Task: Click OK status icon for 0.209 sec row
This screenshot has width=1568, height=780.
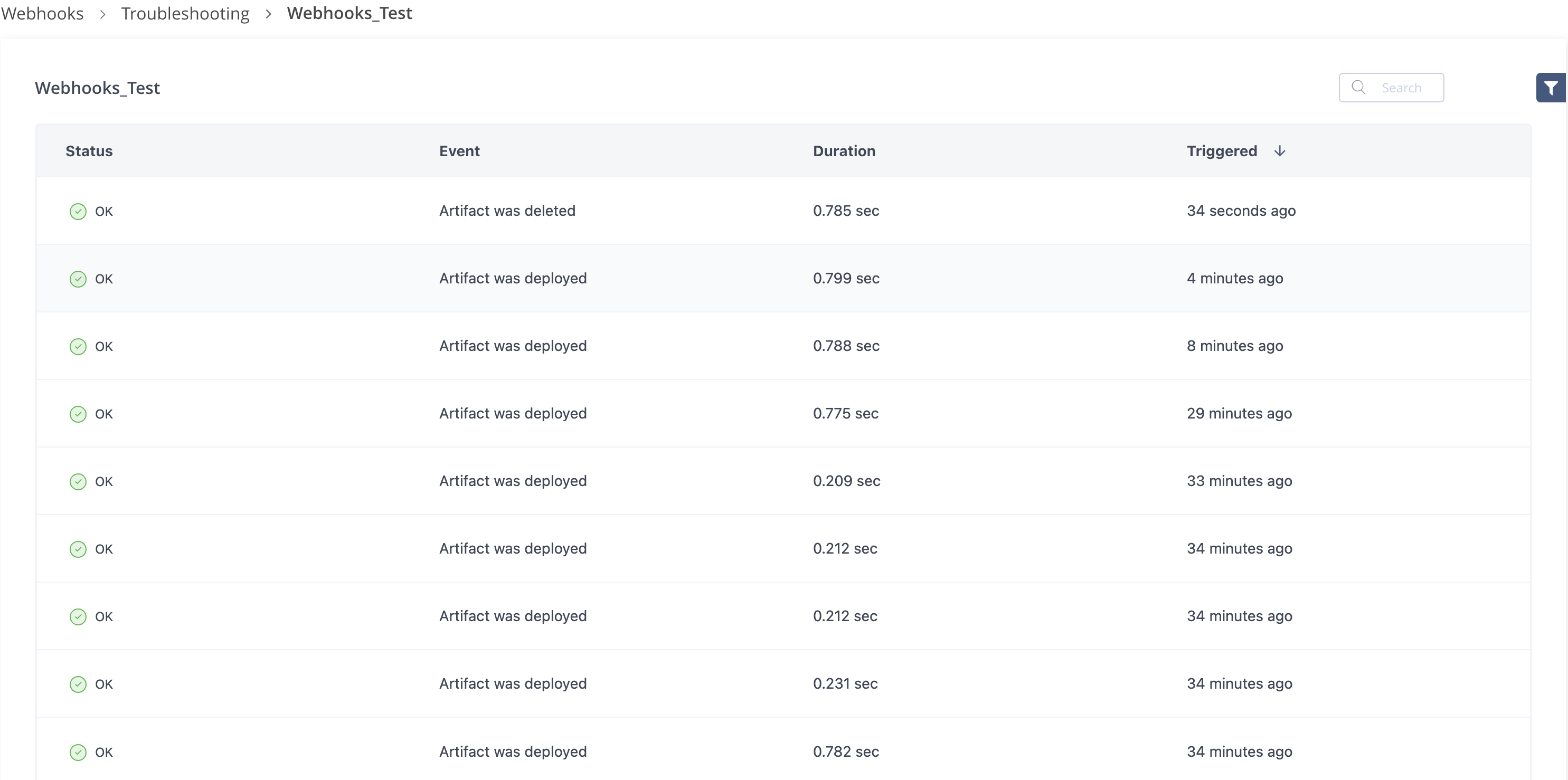Action: click(x=78, y=481)
